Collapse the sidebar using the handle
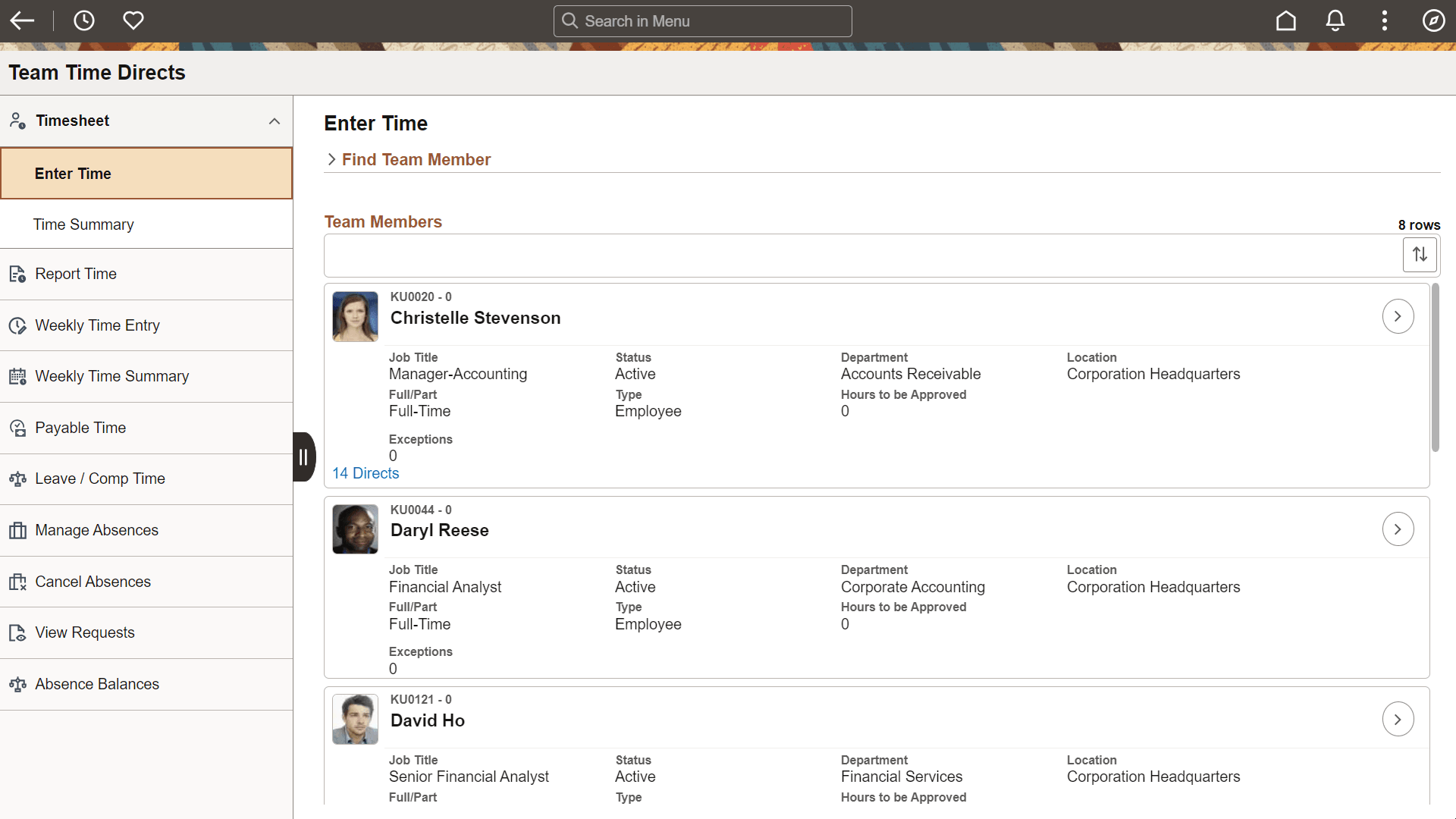The height and width of the screenshot is (819, 1456). (x=303, y=457)
